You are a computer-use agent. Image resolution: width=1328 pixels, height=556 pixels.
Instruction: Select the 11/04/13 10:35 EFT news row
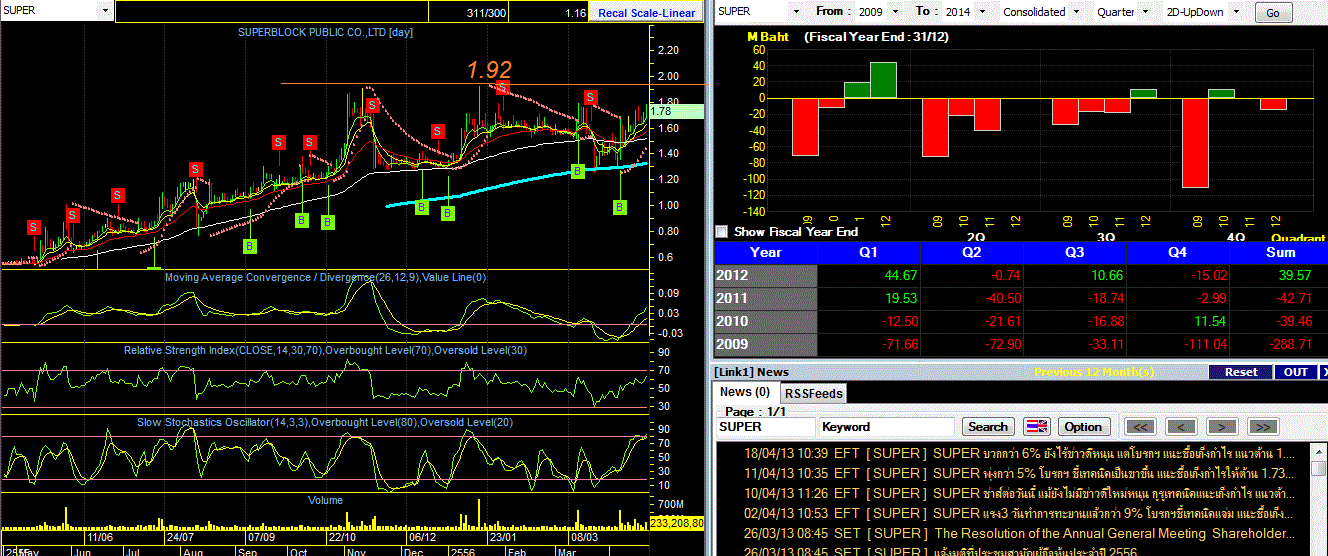point(1013,474)
